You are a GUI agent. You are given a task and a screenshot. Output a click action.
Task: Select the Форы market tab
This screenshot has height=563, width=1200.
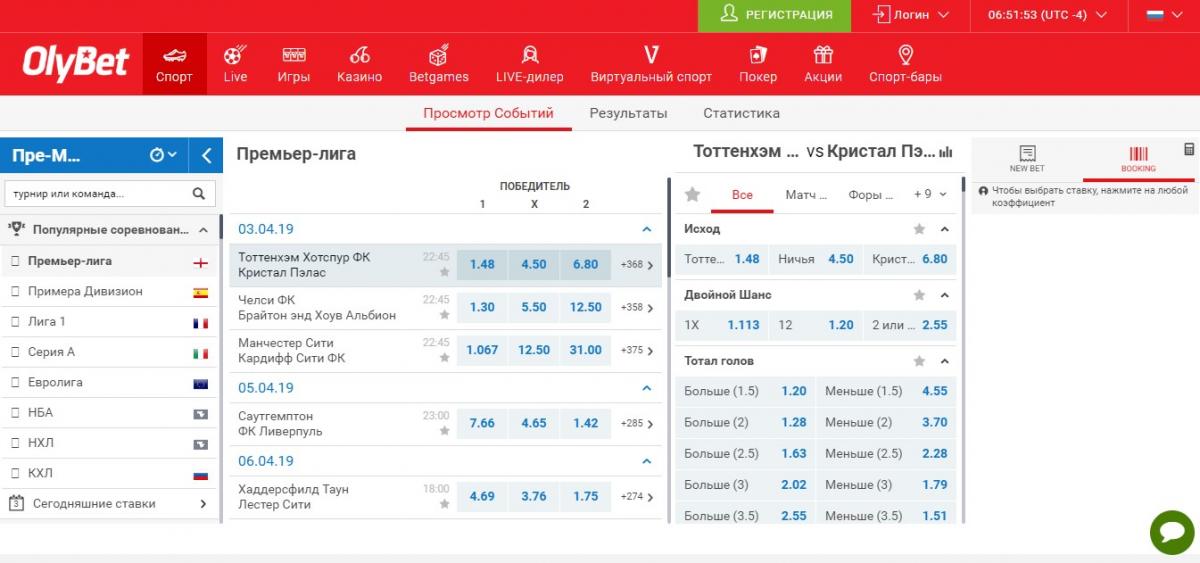[870, 195]
